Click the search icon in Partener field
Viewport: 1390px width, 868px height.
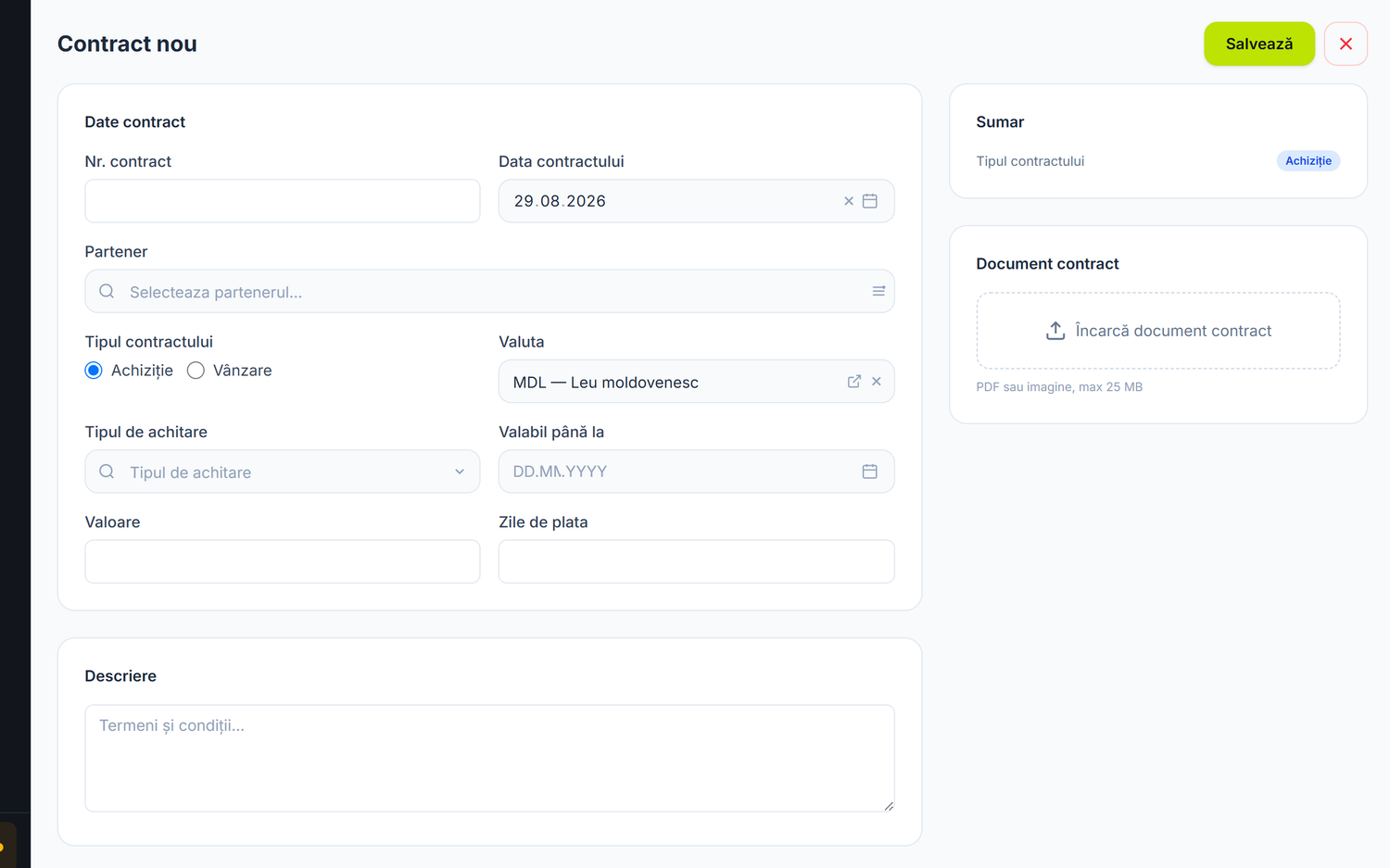tap(107, 292)
